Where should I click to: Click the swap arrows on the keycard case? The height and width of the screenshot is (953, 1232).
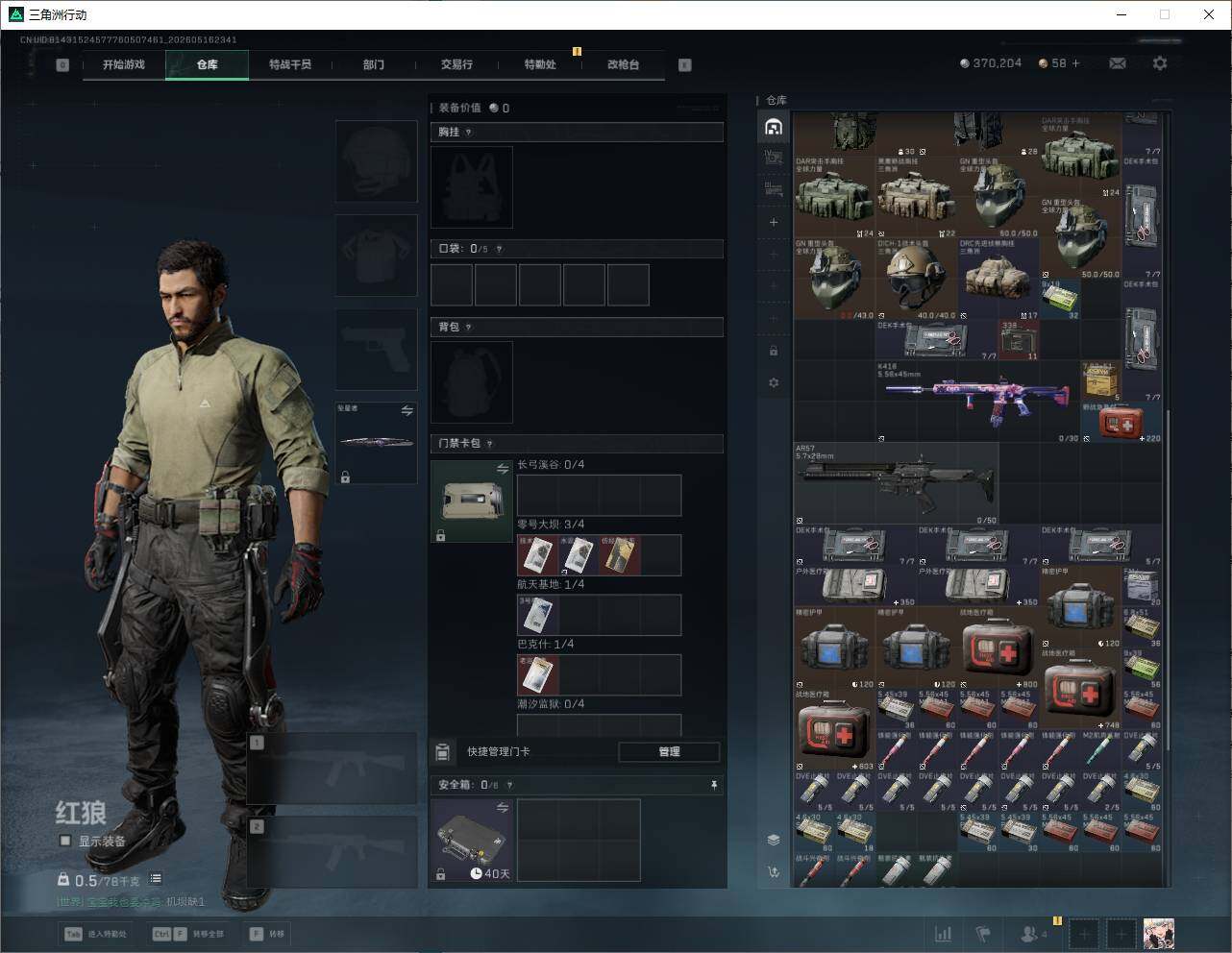503,469
